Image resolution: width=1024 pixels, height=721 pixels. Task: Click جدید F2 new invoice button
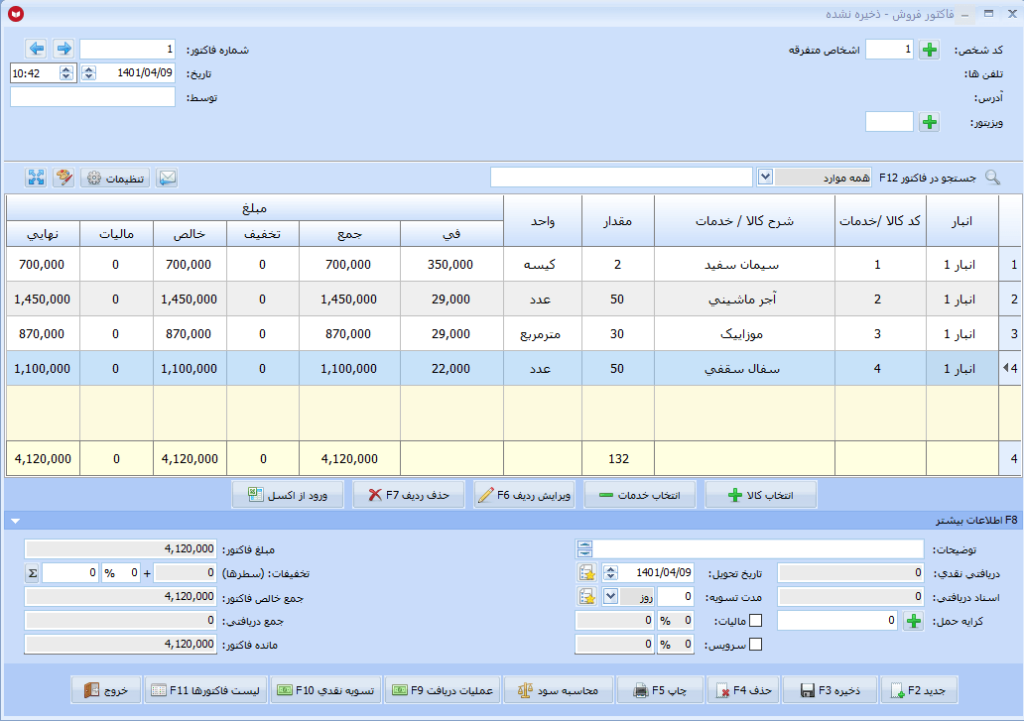[919, 690]
